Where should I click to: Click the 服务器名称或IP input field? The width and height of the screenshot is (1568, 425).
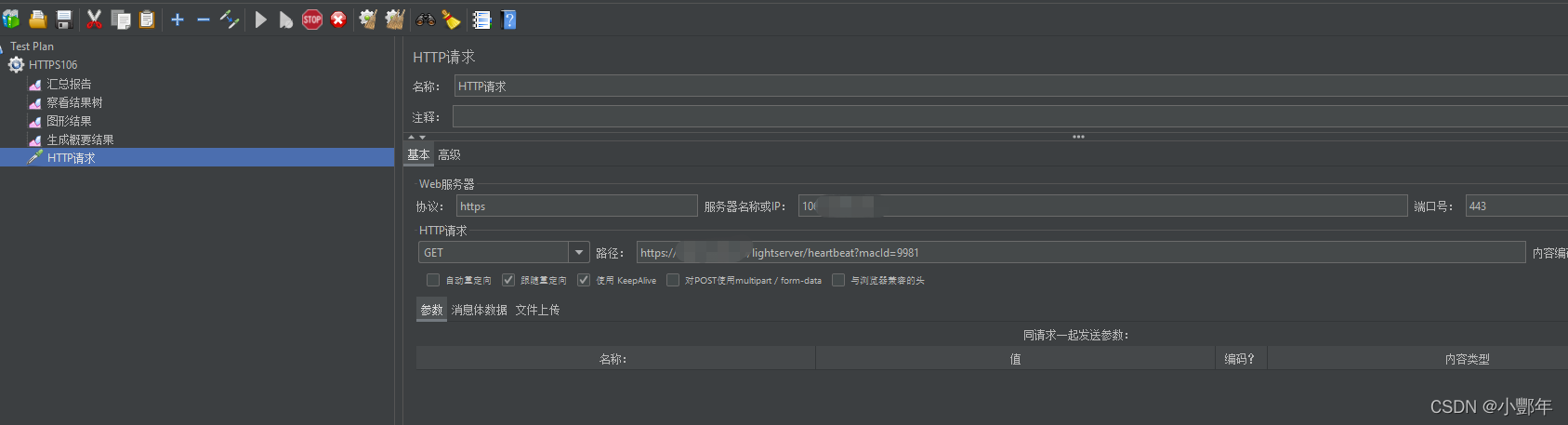[1103, 206]
